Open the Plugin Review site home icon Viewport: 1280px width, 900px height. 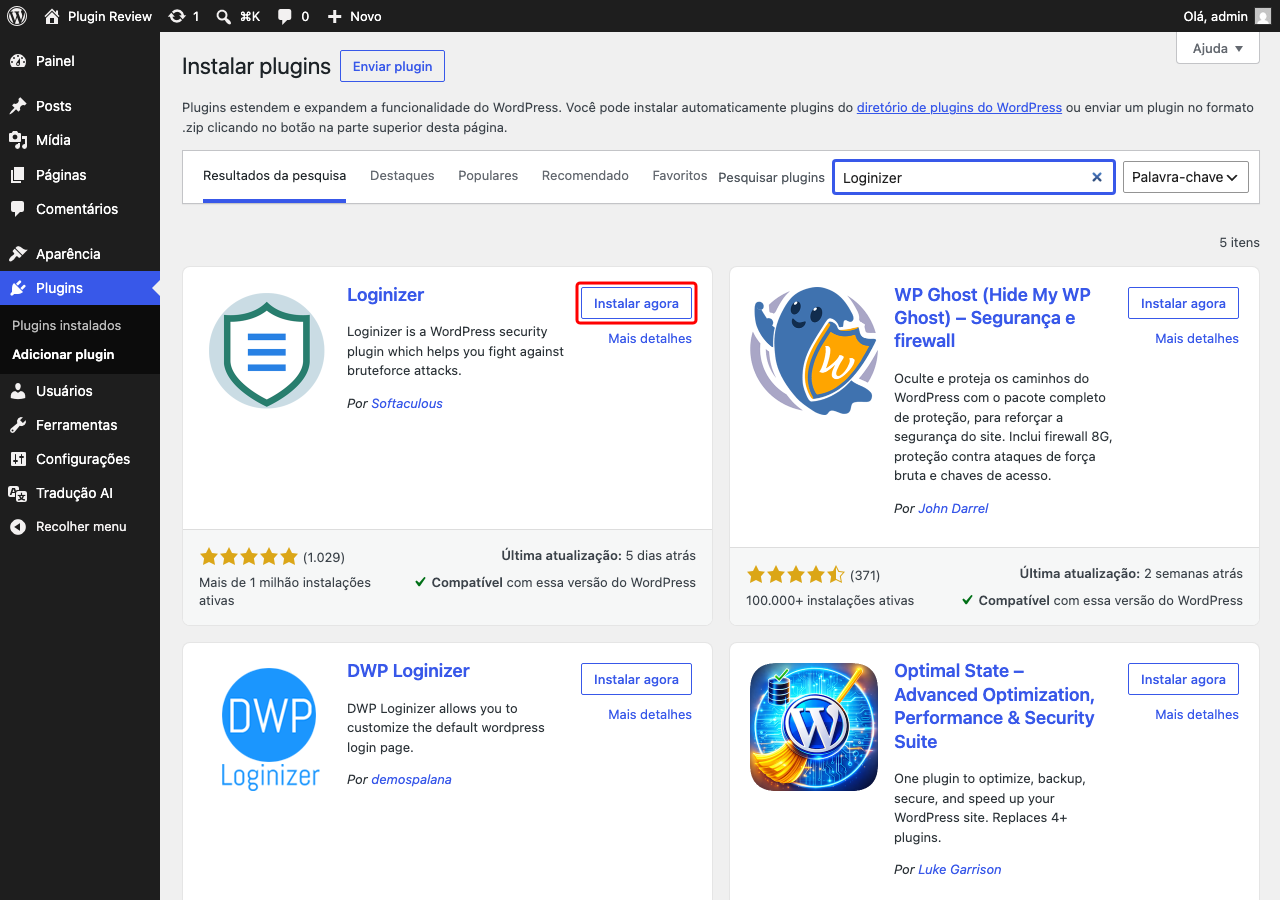pyautogui.click(x=52, y=16)
